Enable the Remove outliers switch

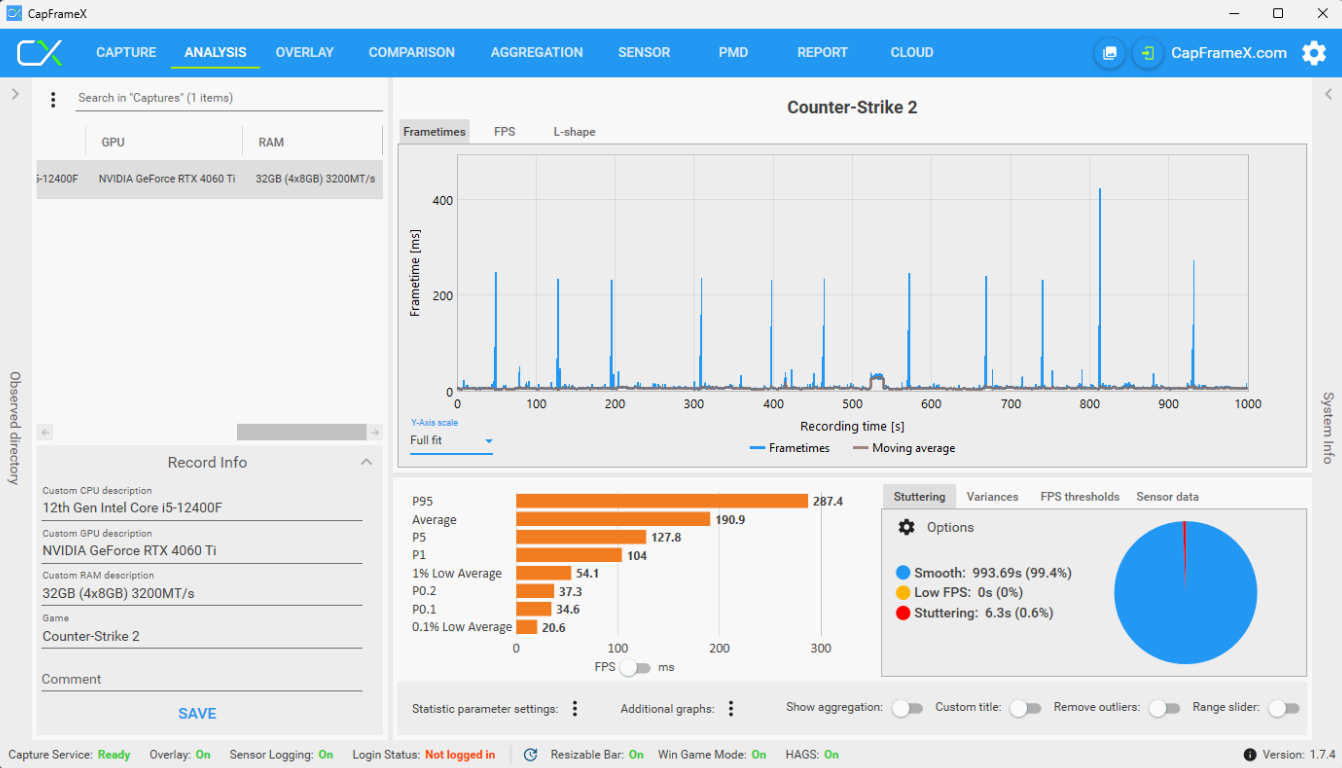pos(1163,708)
